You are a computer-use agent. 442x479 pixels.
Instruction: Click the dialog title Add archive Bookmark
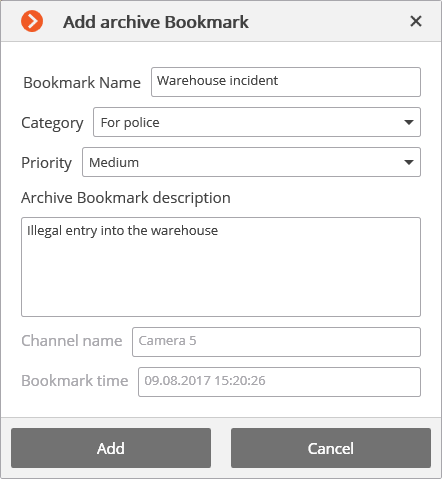pyautogui.click(x=156, y=22)
